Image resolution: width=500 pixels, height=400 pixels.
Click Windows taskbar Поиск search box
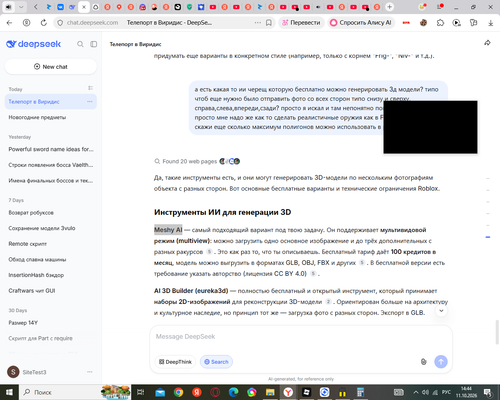click(60, 392)
